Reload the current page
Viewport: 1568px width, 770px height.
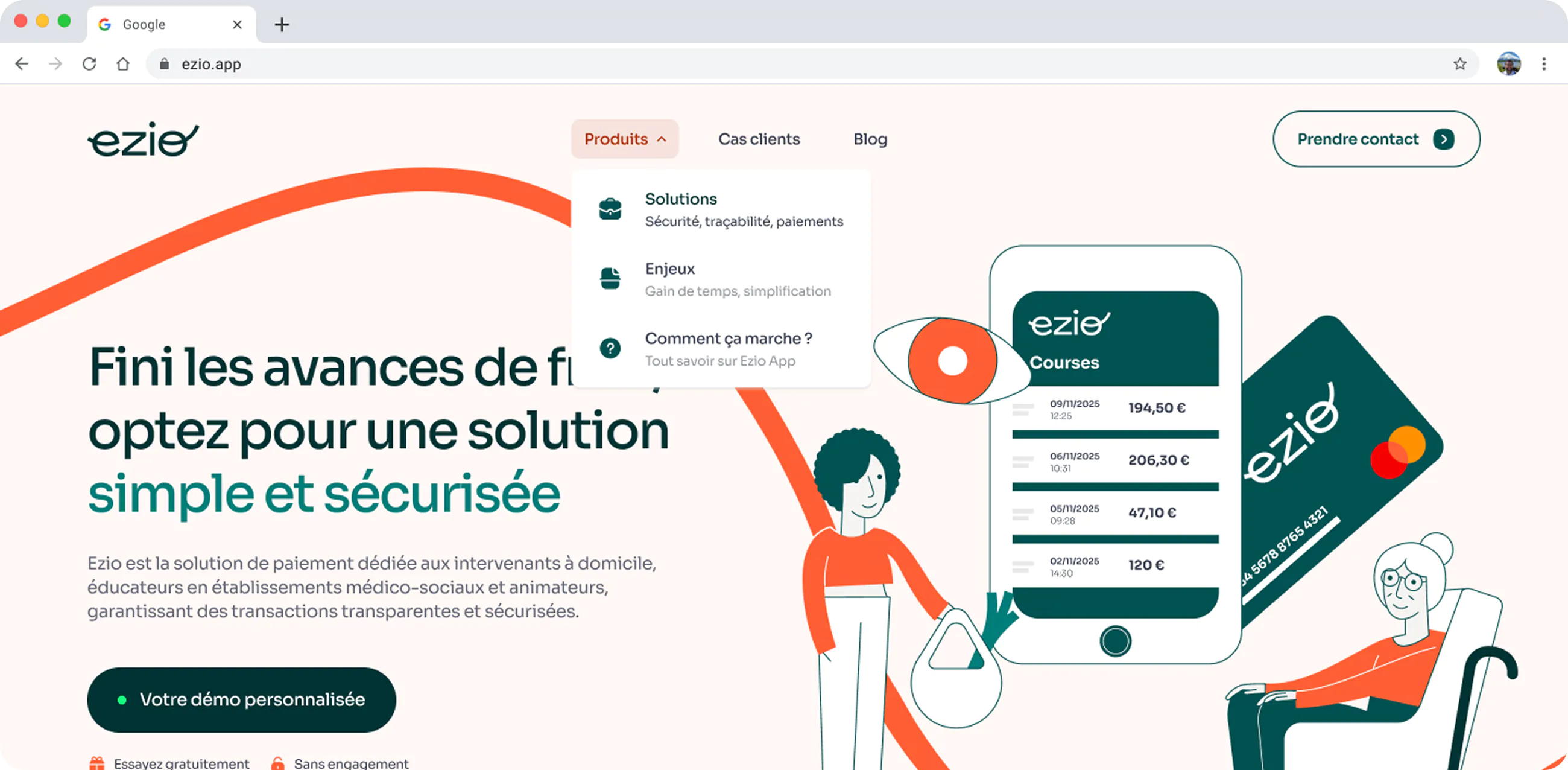pos(89,63)
